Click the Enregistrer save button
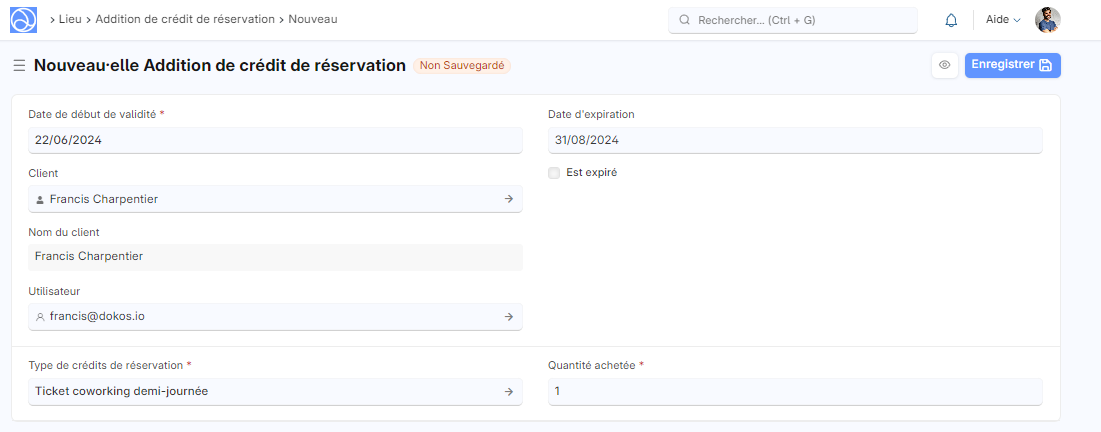The width and height of the screenshot is (1101, 432). tap(1012, 65)
